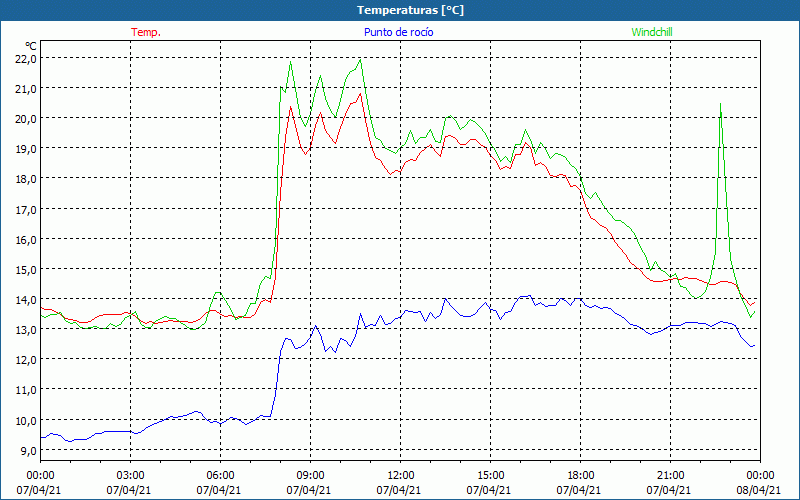This screenshot has width=800, height=500.
Task: Click the 18:00 time axis label
Action: (580, 475)
